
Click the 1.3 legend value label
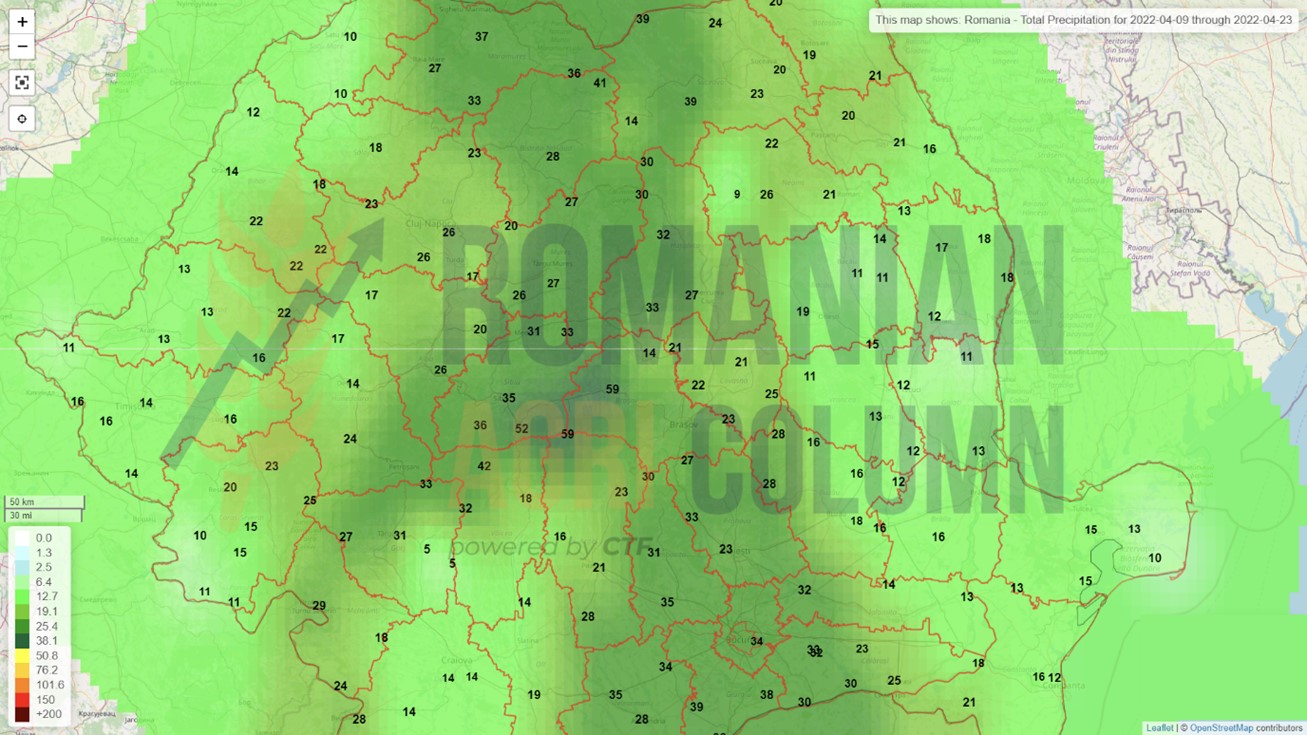(x=44, y=553)
